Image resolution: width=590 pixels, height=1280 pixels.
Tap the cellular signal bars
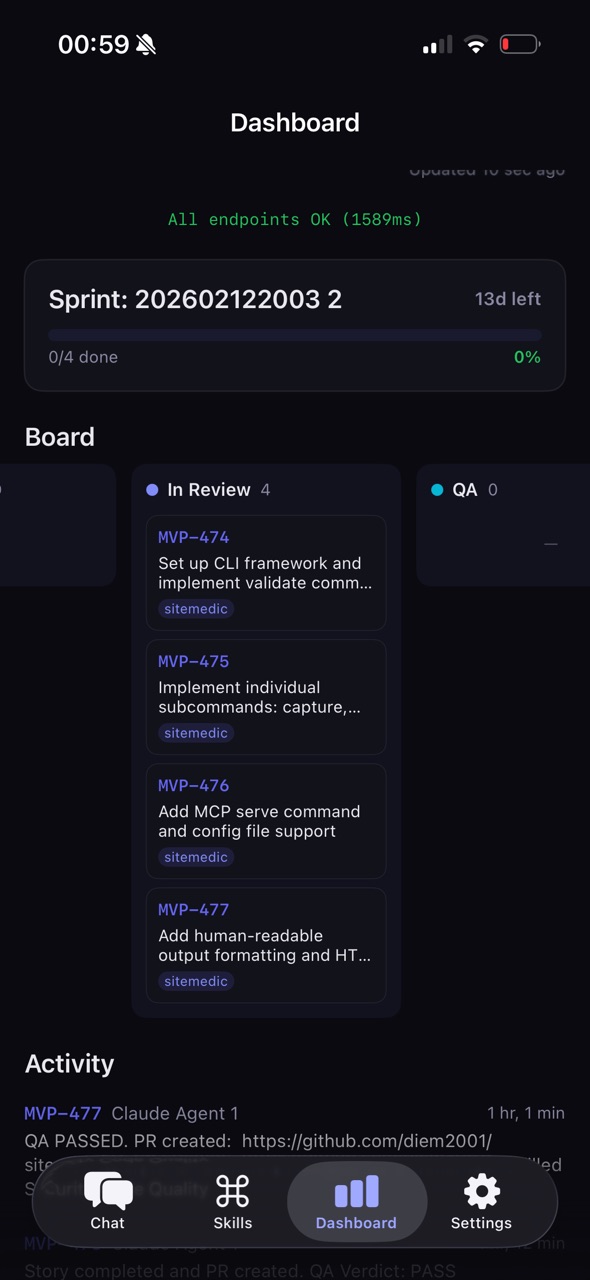[x=436, y=44]
